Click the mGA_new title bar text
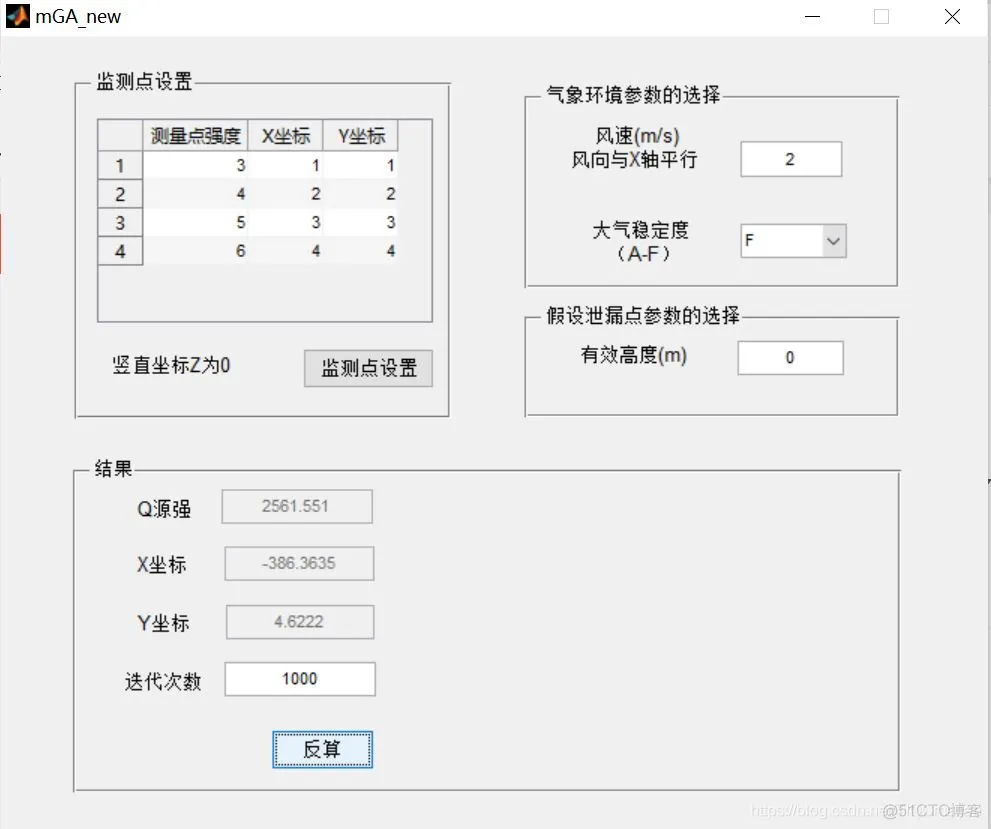 pos(78,15)
